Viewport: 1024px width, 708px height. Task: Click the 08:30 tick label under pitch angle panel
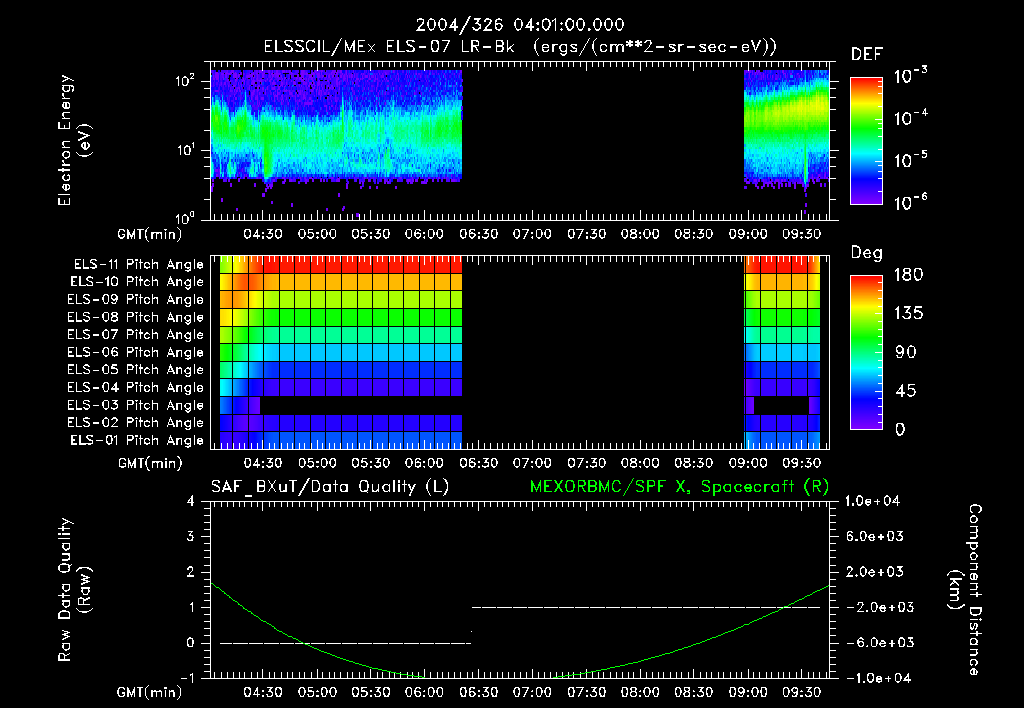point(694,463)
